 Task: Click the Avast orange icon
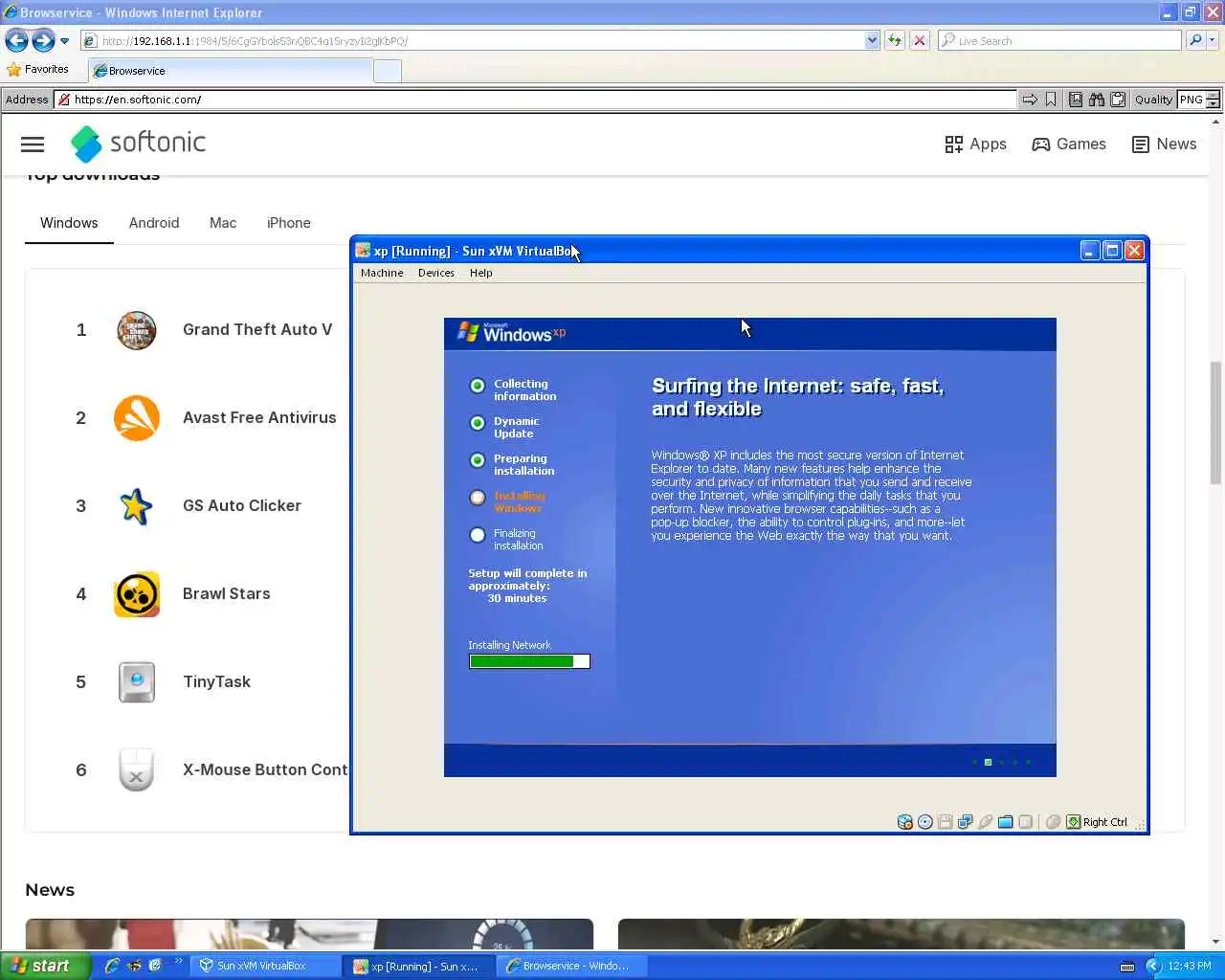[x=137, y=418]
